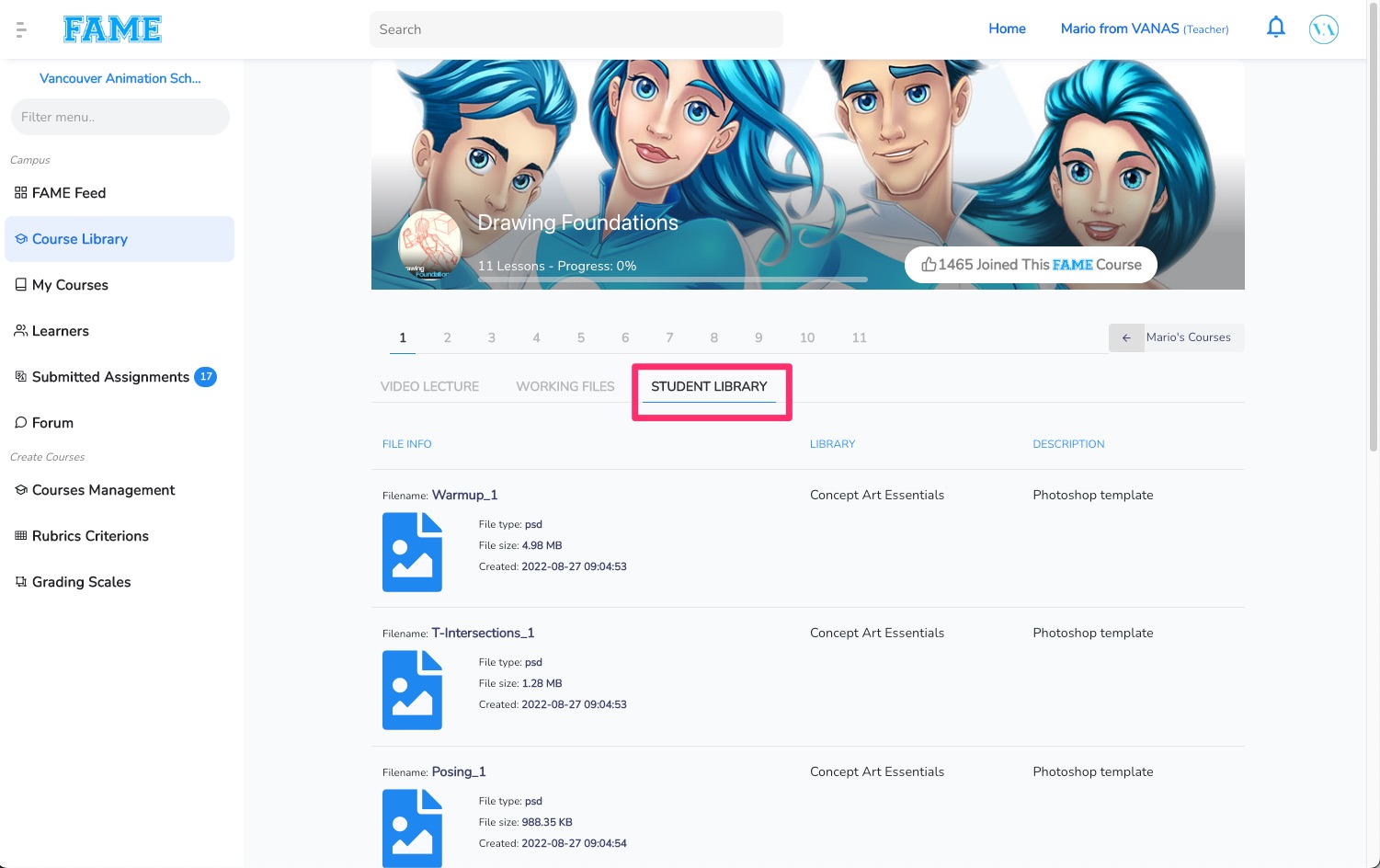Click the Submitted Assignments icon
The image size is (1380, 868).
(x=21, y=376)
